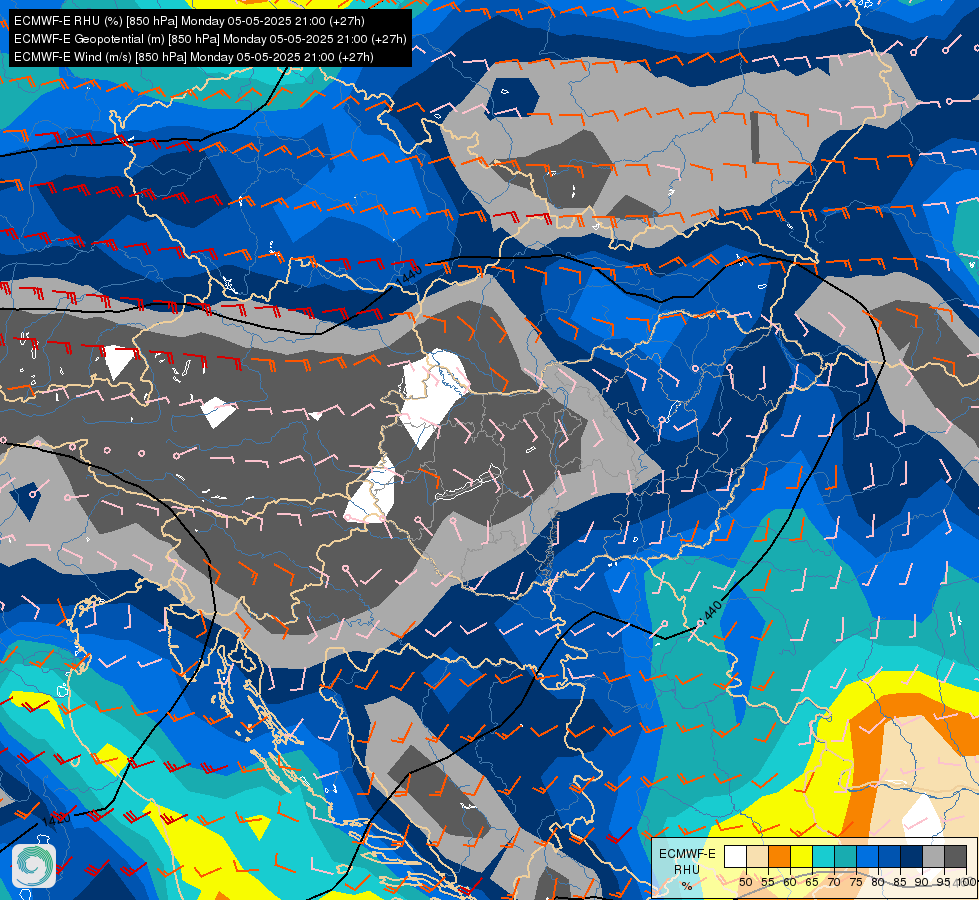This screenshot has width=979, height=900.
Task: Click the spiral weather logo icon
Action: pos(34,866)
